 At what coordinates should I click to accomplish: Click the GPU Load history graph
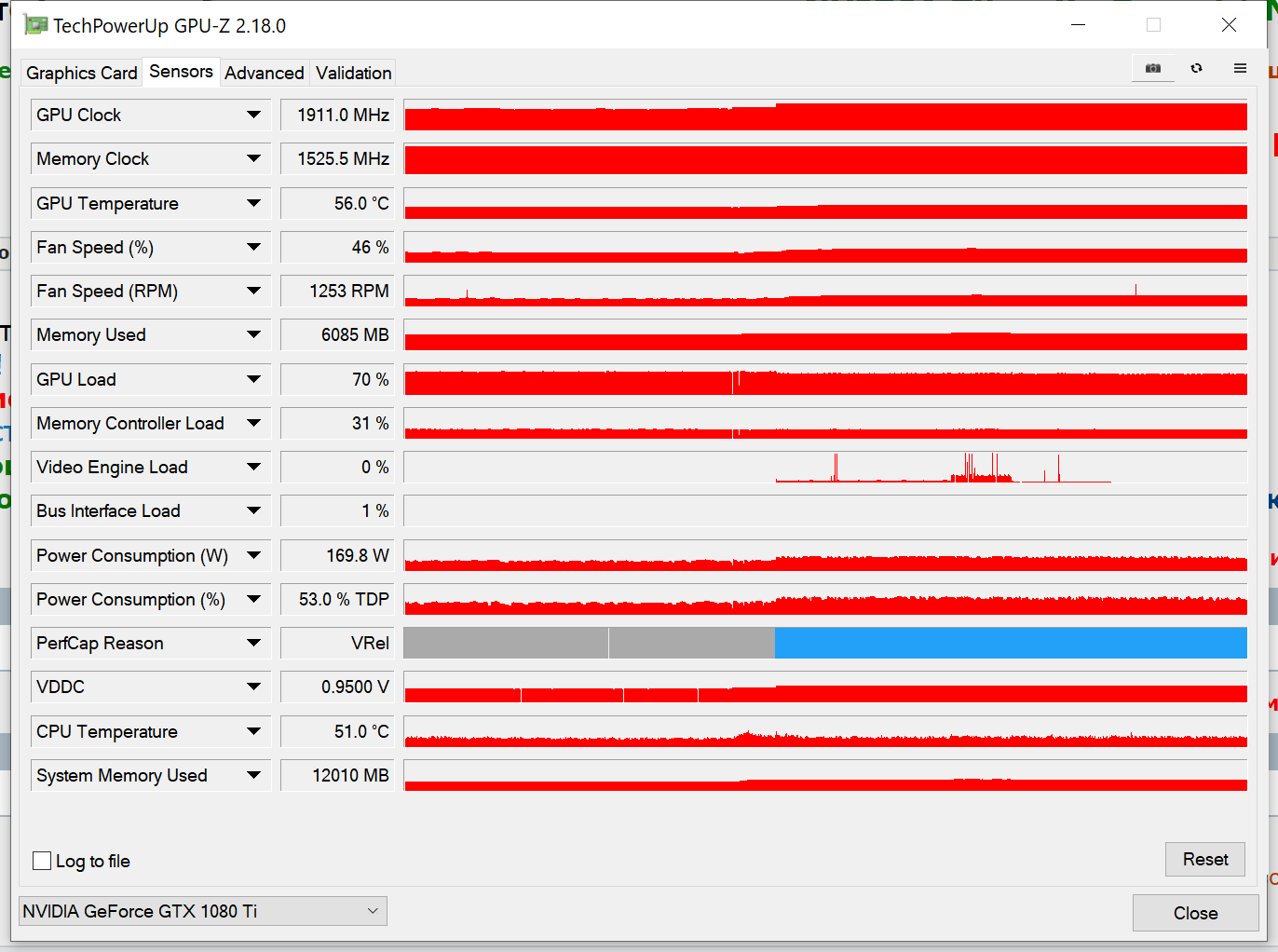(825, 379)
